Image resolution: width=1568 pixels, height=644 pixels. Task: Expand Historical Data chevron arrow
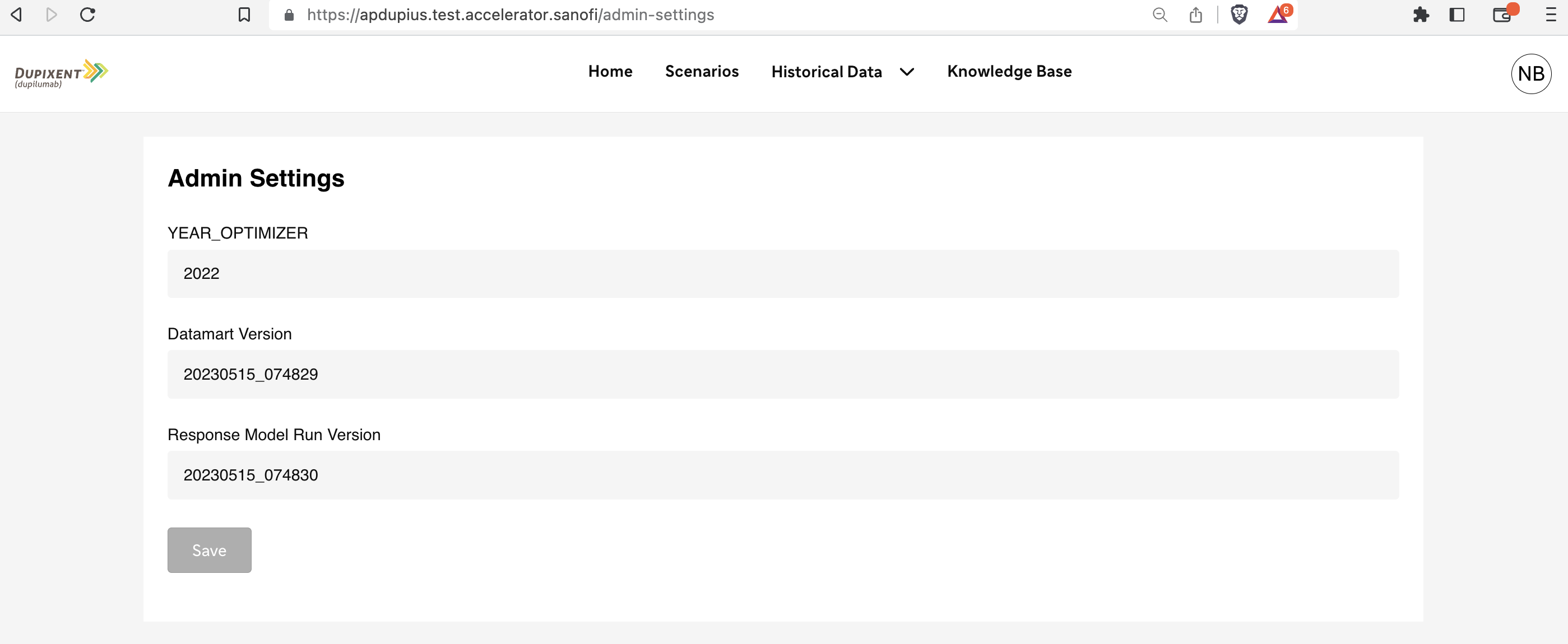pyautogui.click(x=906, y=72)
